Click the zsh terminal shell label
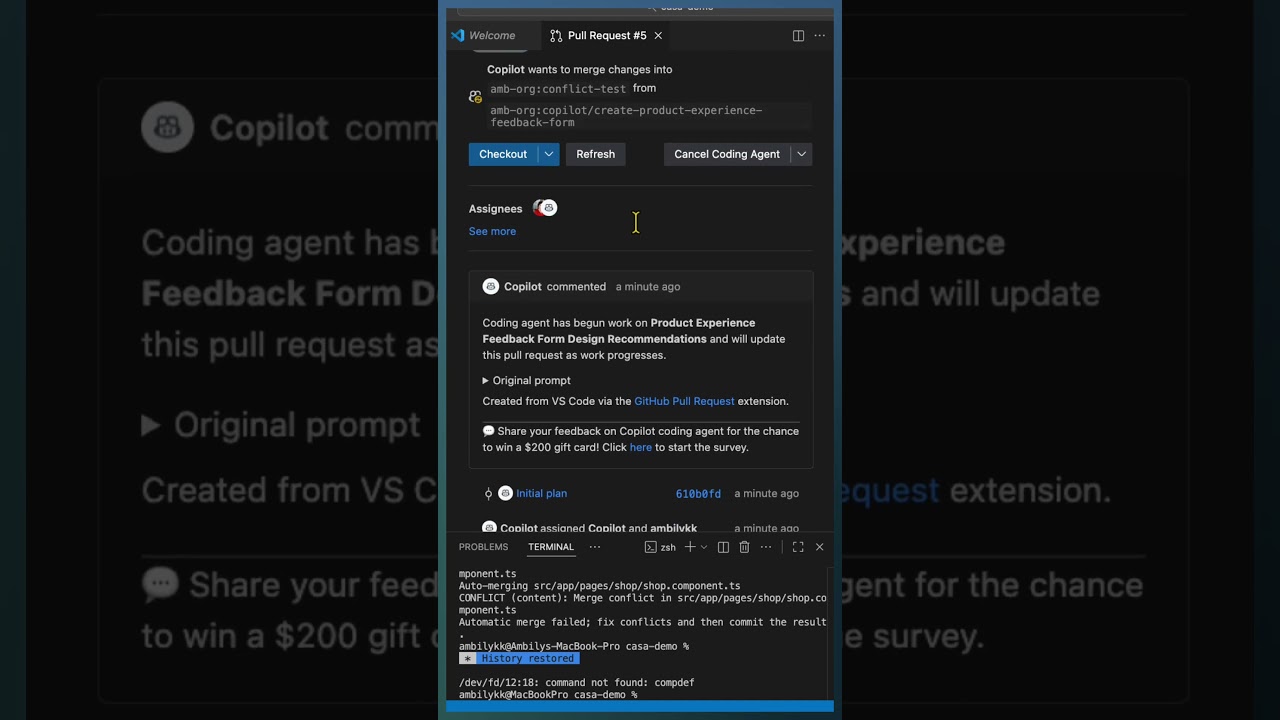Image resolution: width=1280 pixels, height=720 pixels. coord(661,547)
